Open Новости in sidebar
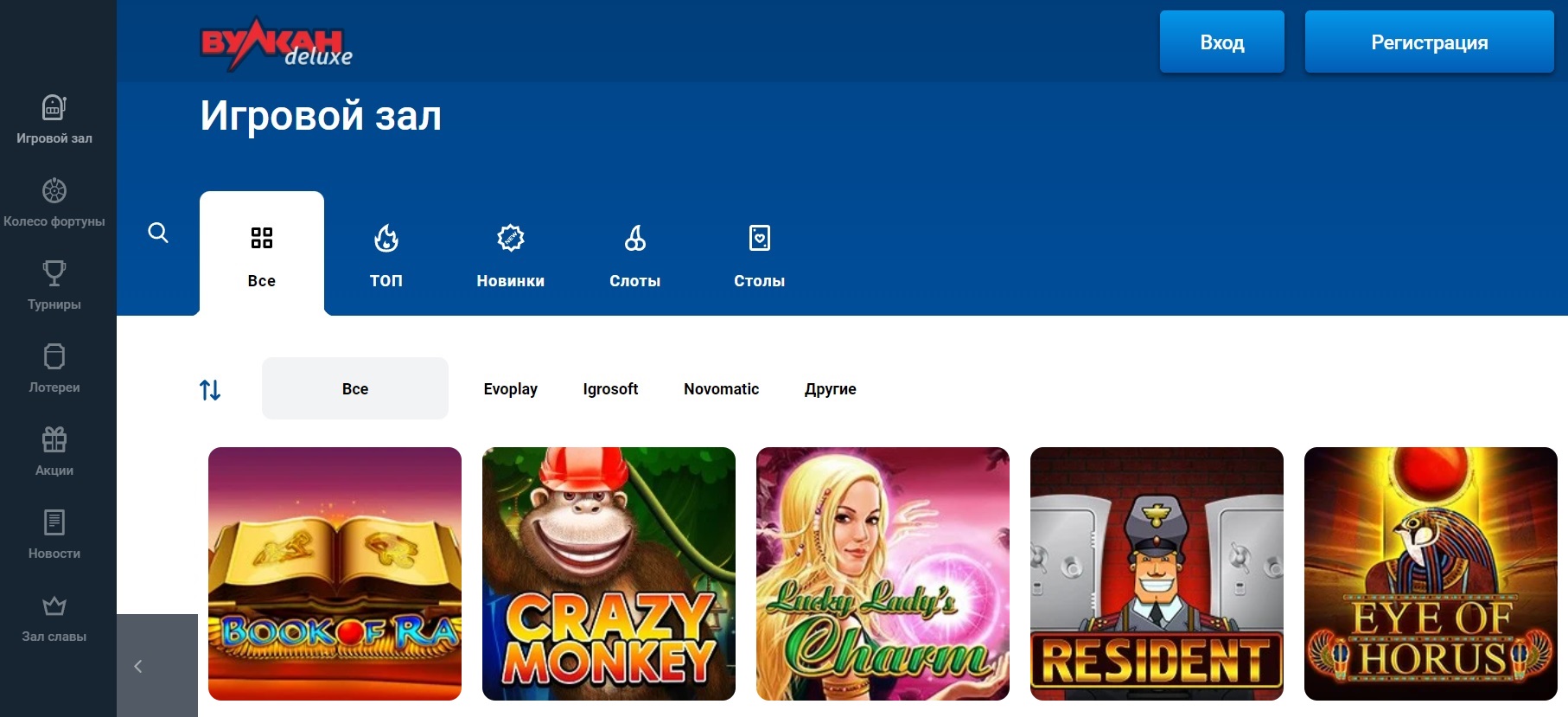1568x717 pixels. coord(54,535)
